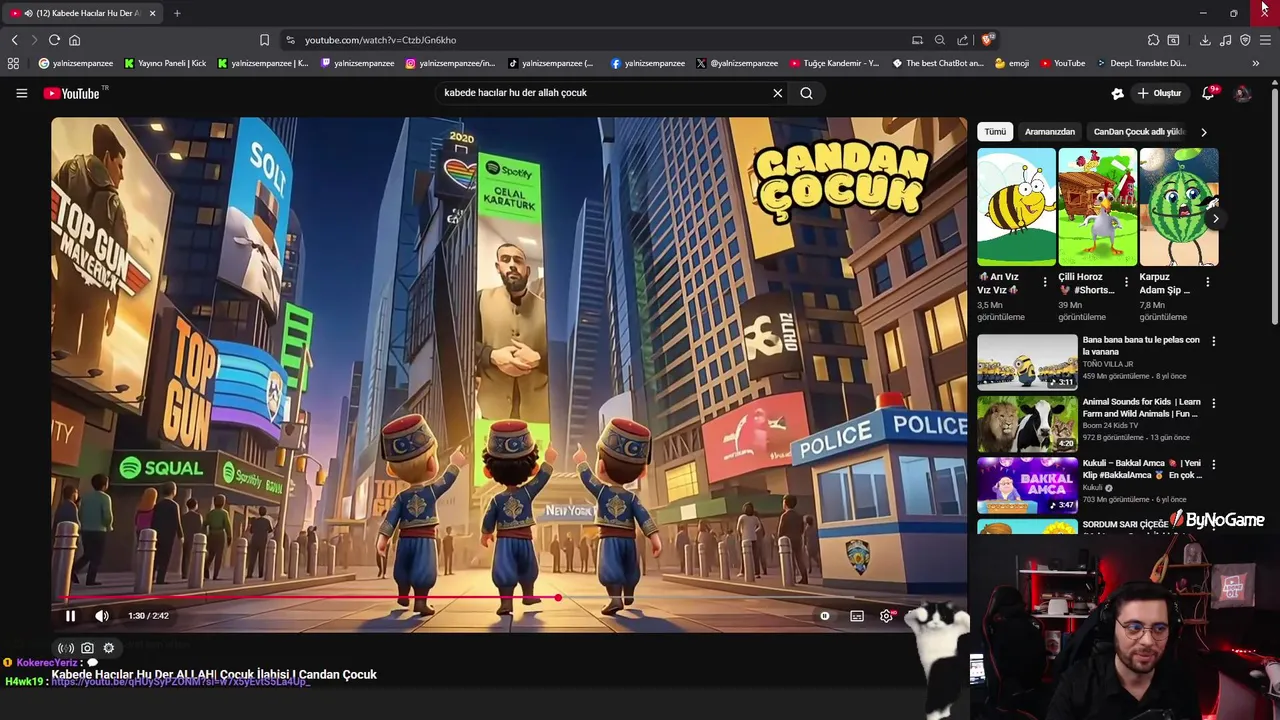Open Boom 24 Kids TV channel name

(x=1110, y=426)
